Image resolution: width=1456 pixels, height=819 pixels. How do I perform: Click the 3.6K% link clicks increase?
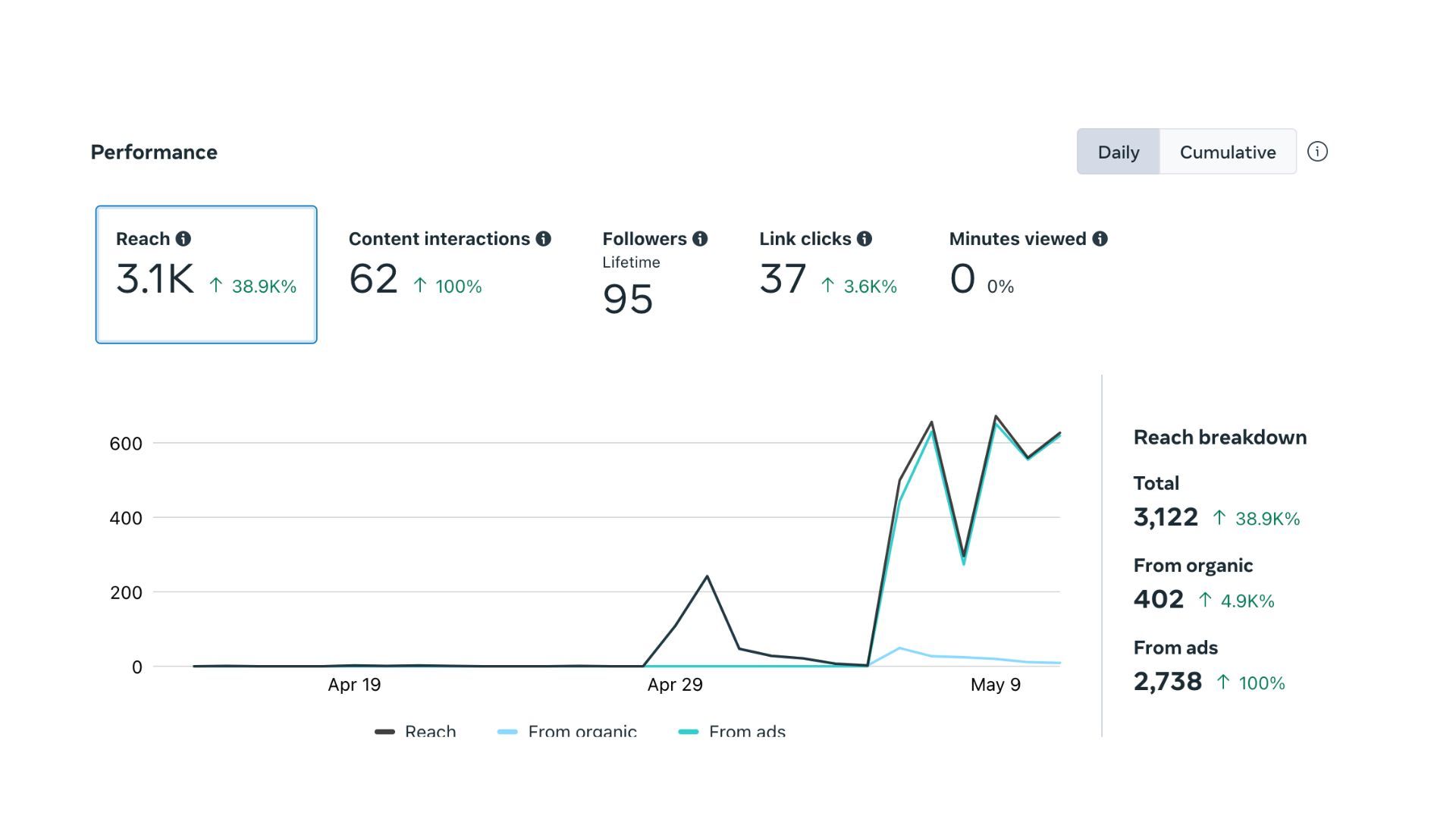coord(859,286)
